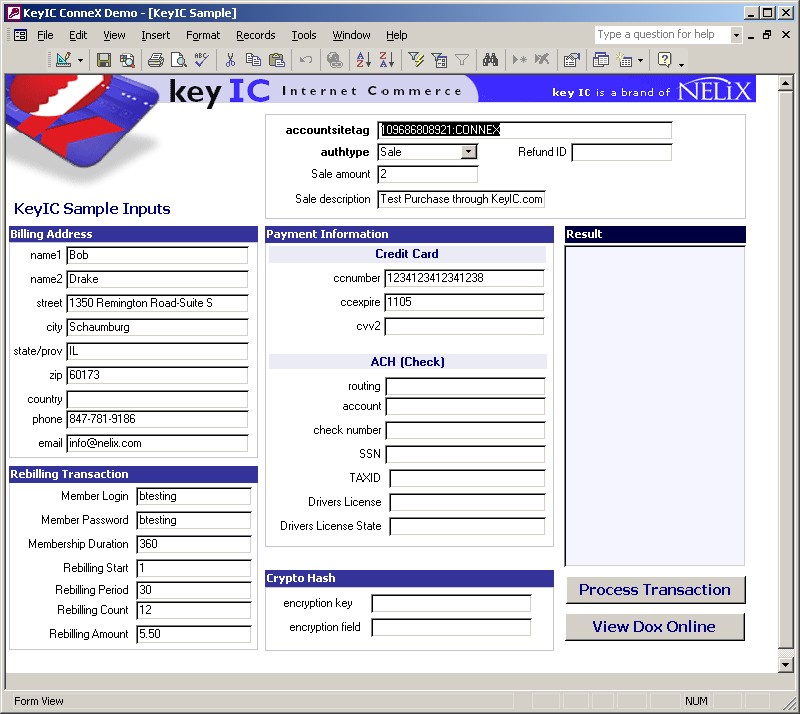Open the Help menu
The height and width of the screenshot is (714, 800).
coord(396,35)
